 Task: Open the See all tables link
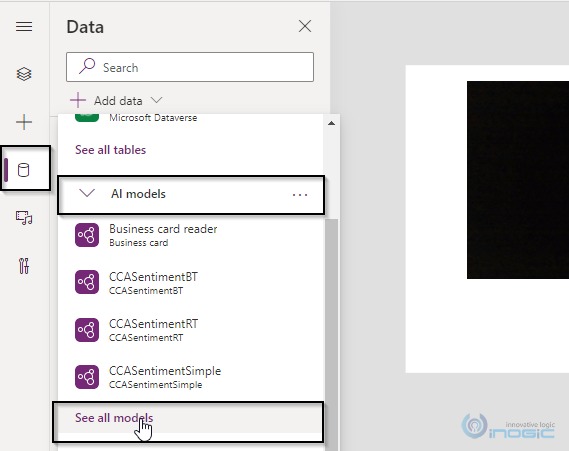[x=110, y=150]
